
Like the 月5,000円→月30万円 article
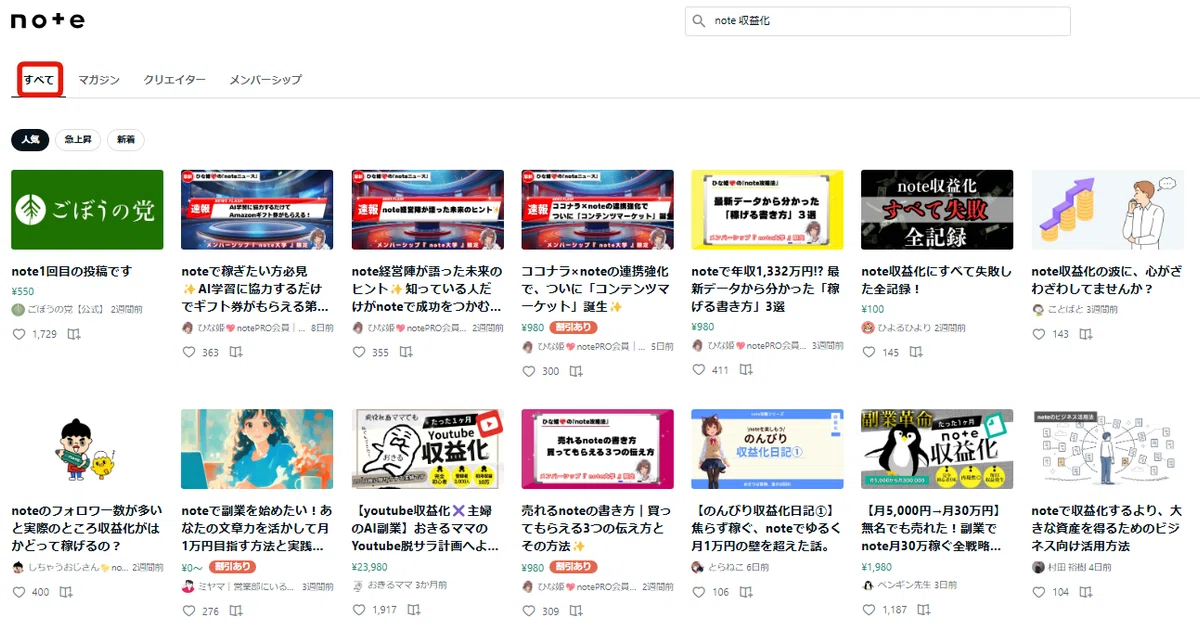coord(869,610)
